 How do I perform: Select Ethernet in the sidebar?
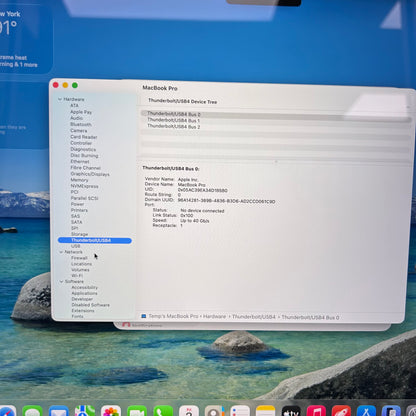80,161
